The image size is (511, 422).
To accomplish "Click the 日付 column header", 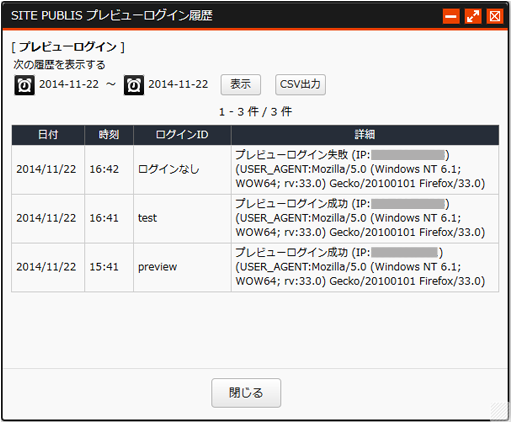I will [x=48, y=135].
